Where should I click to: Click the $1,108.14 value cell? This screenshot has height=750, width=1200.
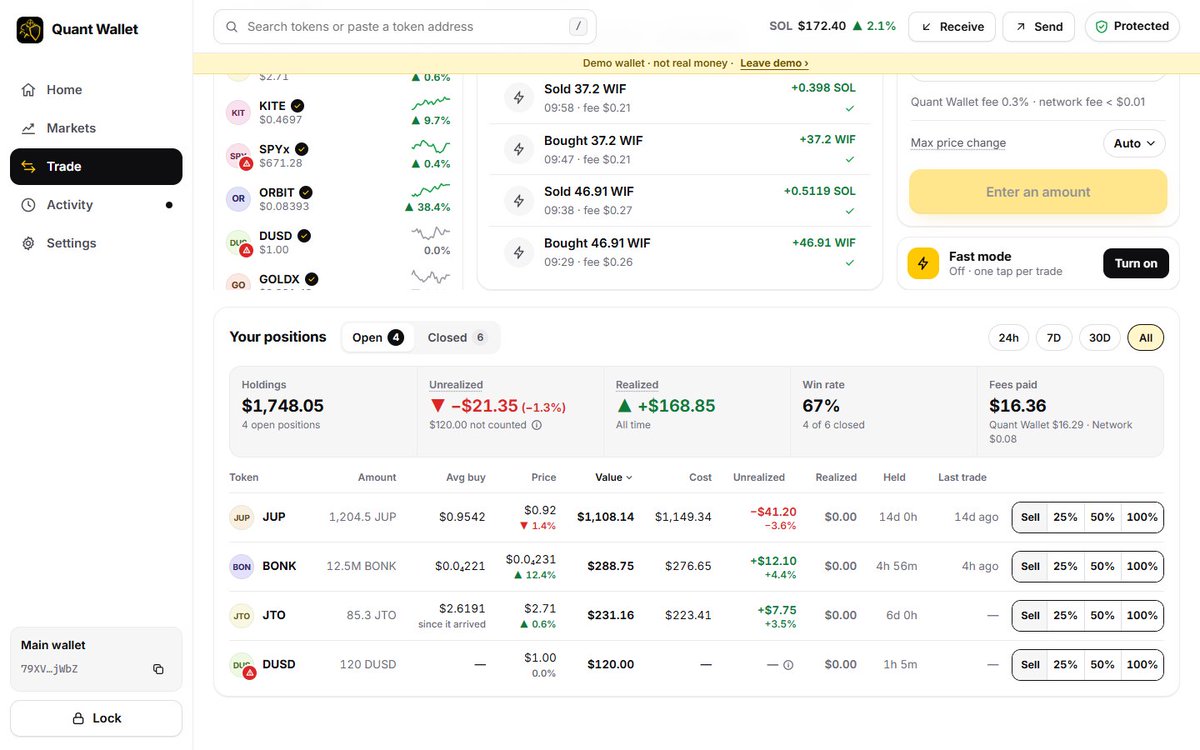click(605, 518)
